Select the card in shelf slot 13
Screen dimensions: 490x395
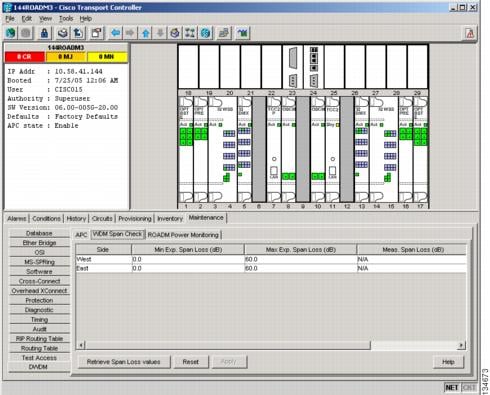pos(361,149)
